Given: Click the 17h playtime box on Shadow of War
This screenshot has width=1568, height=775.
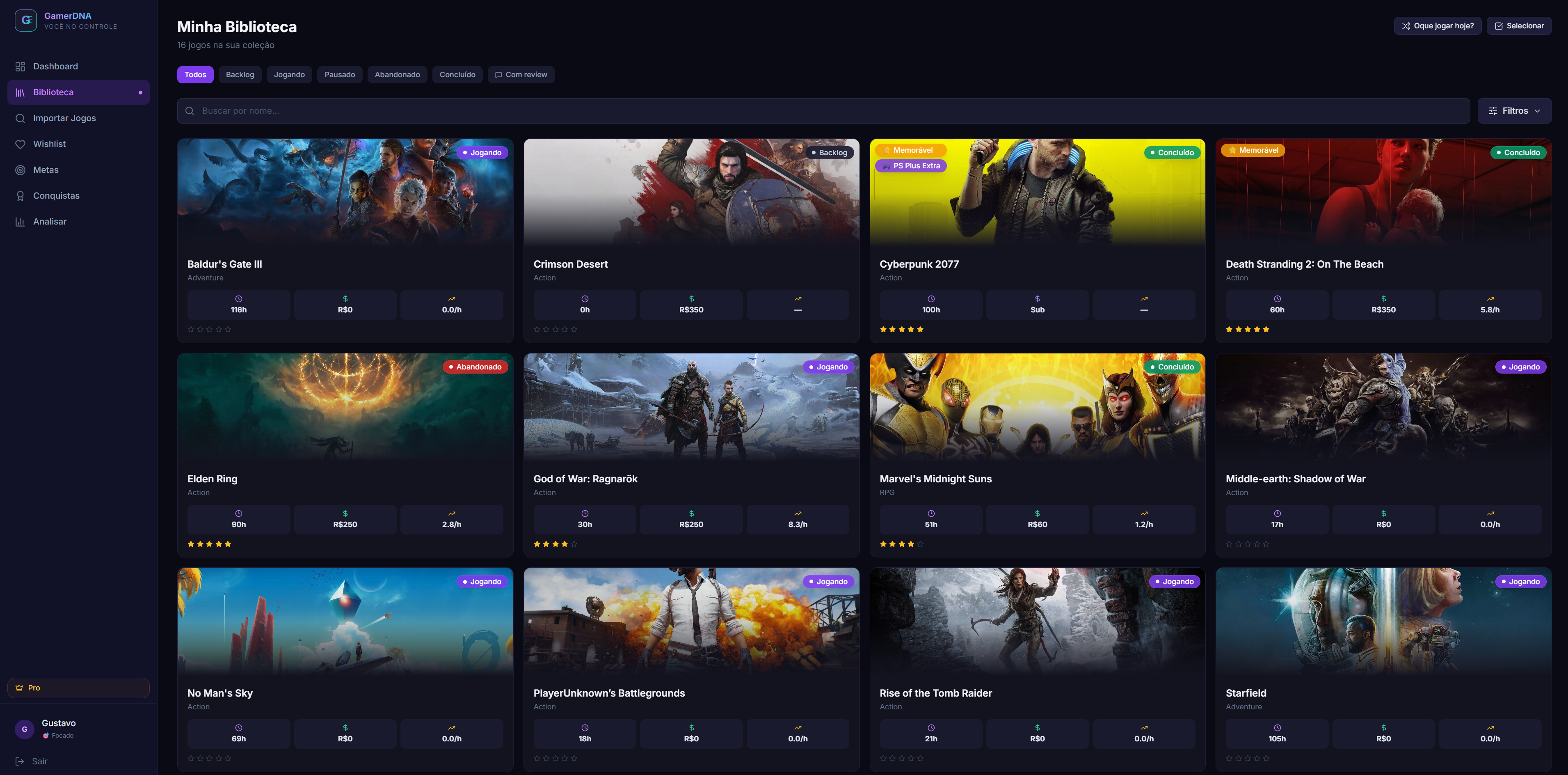Looking at the screenshot, I should pyautogui.click(x=1277, y=519).
